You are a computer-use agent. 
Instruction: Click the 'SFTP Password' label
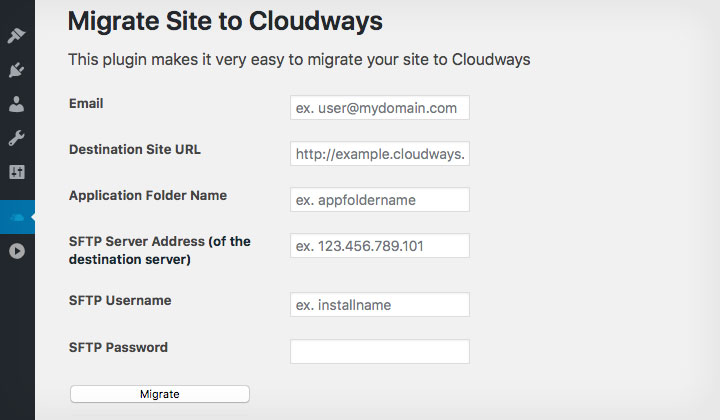click(x=118, y=347)
